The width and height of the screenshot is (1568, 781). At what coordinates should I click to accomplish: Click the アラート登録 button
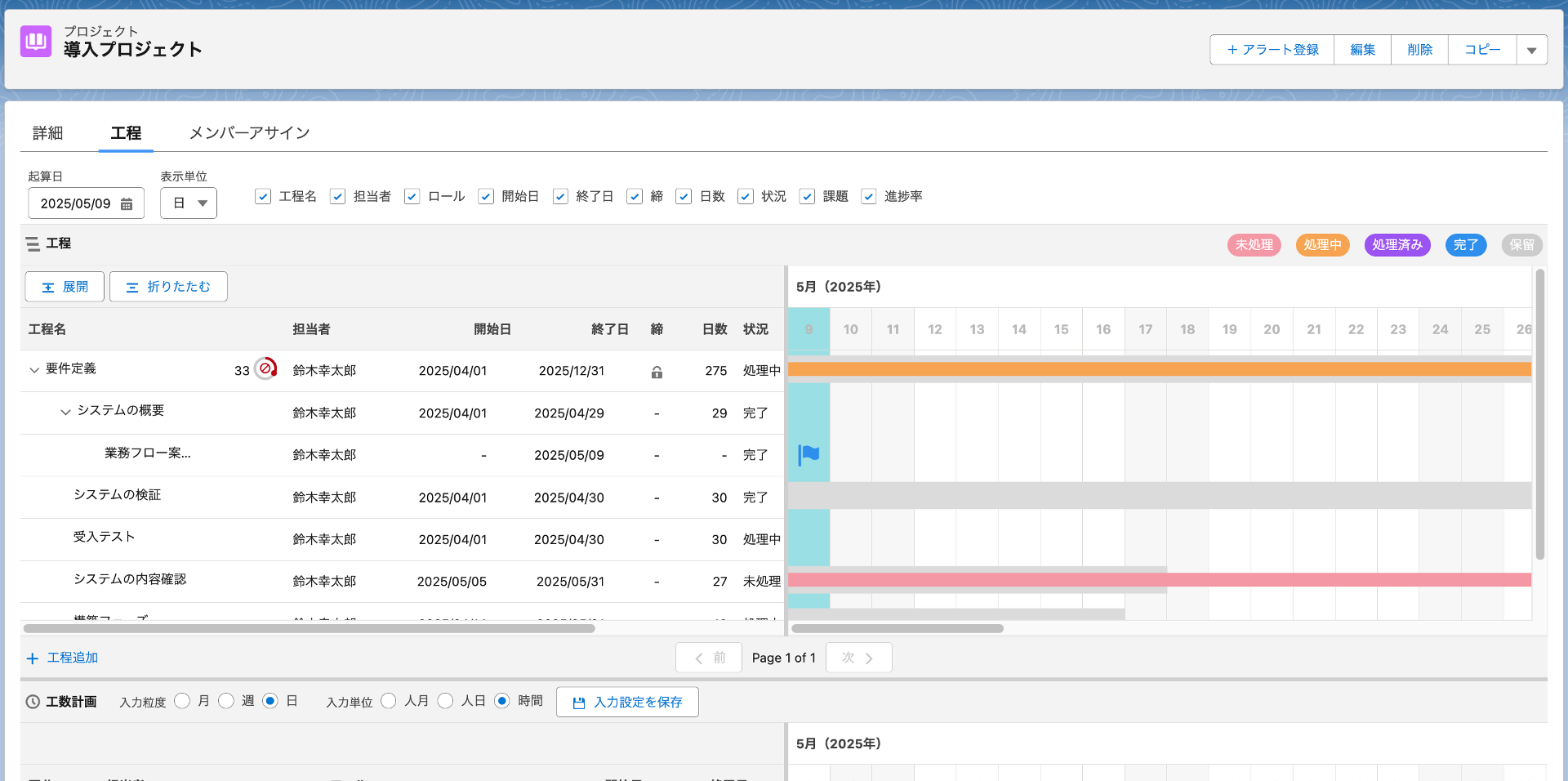1272,50
